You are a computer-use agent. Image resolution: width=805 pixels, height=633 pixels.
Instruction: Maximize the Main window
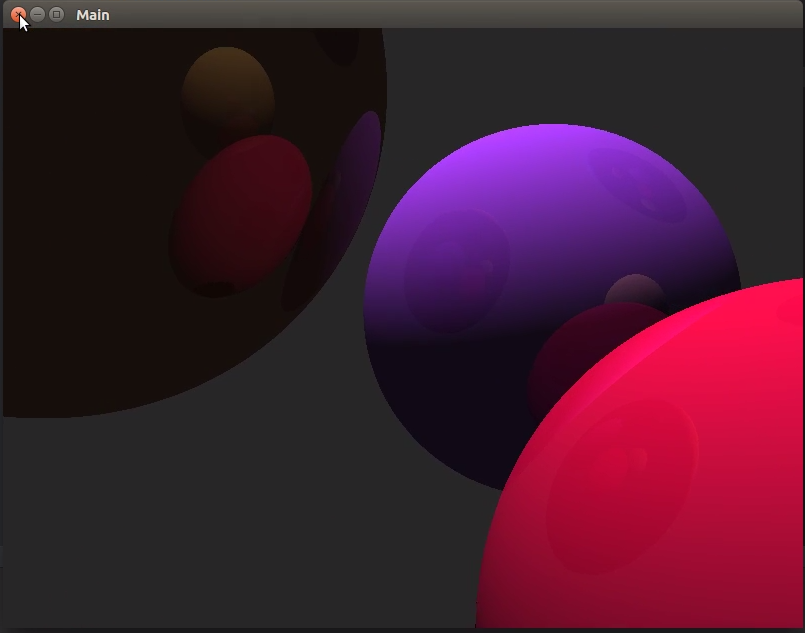pyautogui.click(x=56, y=14)
